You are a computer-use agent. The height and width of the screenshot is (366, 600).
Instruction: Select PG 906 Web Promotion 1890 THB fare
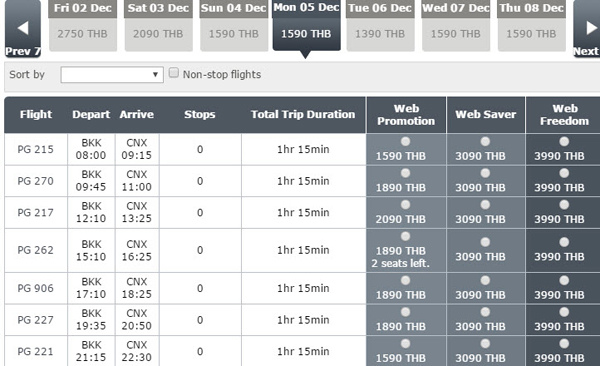406,281
